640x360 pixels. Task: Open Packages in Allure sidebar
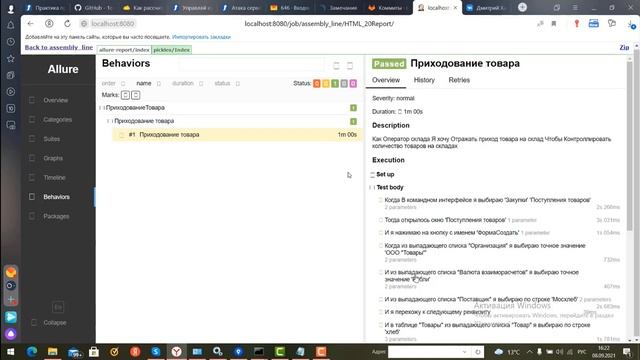coord(56,216)
